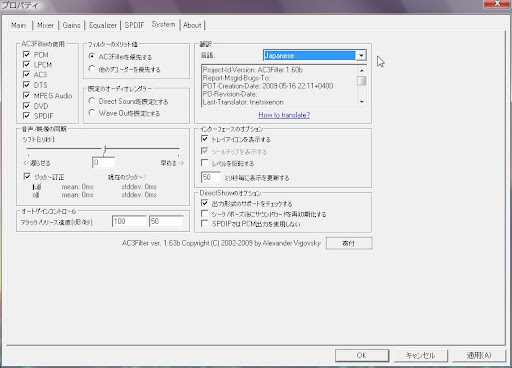Click the attack speed field showing 100
Screen dimensions: 512x368
click(129, 221)
